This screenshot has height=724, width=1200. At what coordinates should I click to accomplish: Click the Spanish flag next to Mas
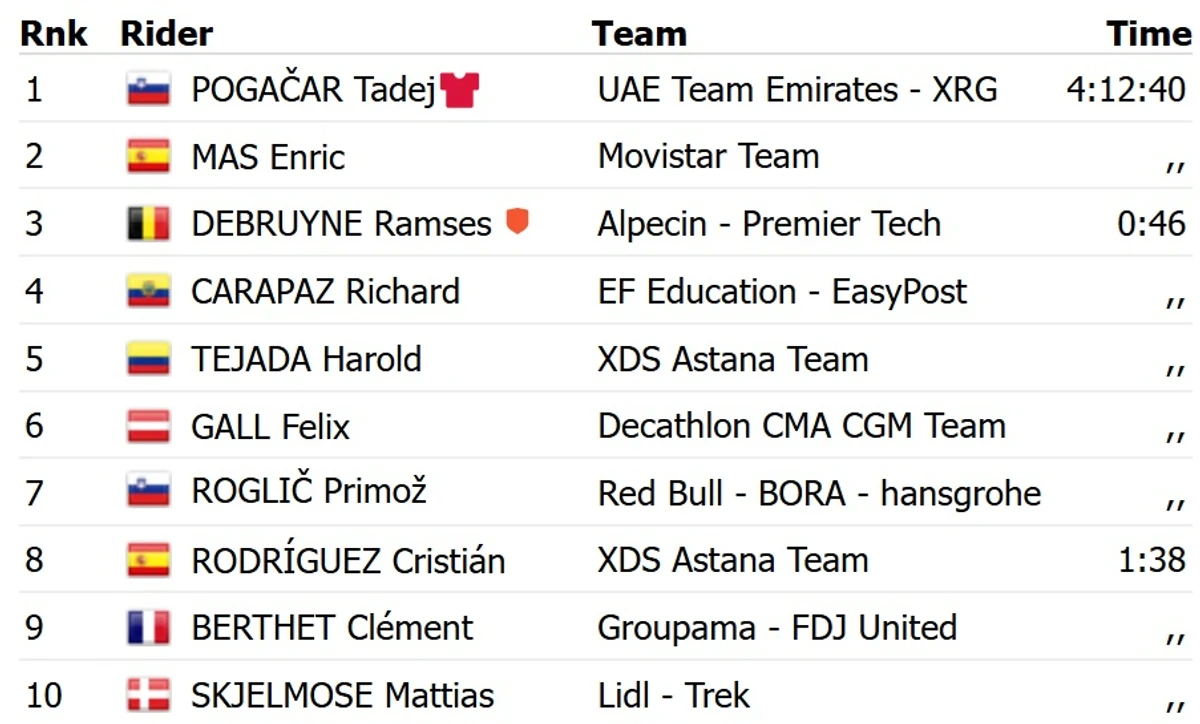click(x=148, y=156)
